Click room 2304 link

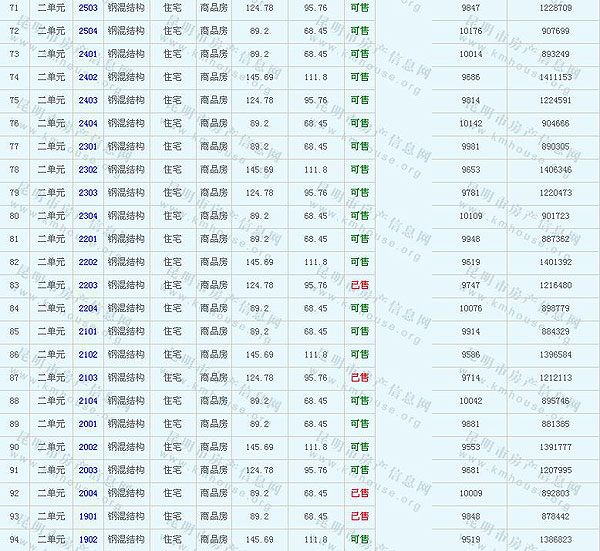click(88, 216)
